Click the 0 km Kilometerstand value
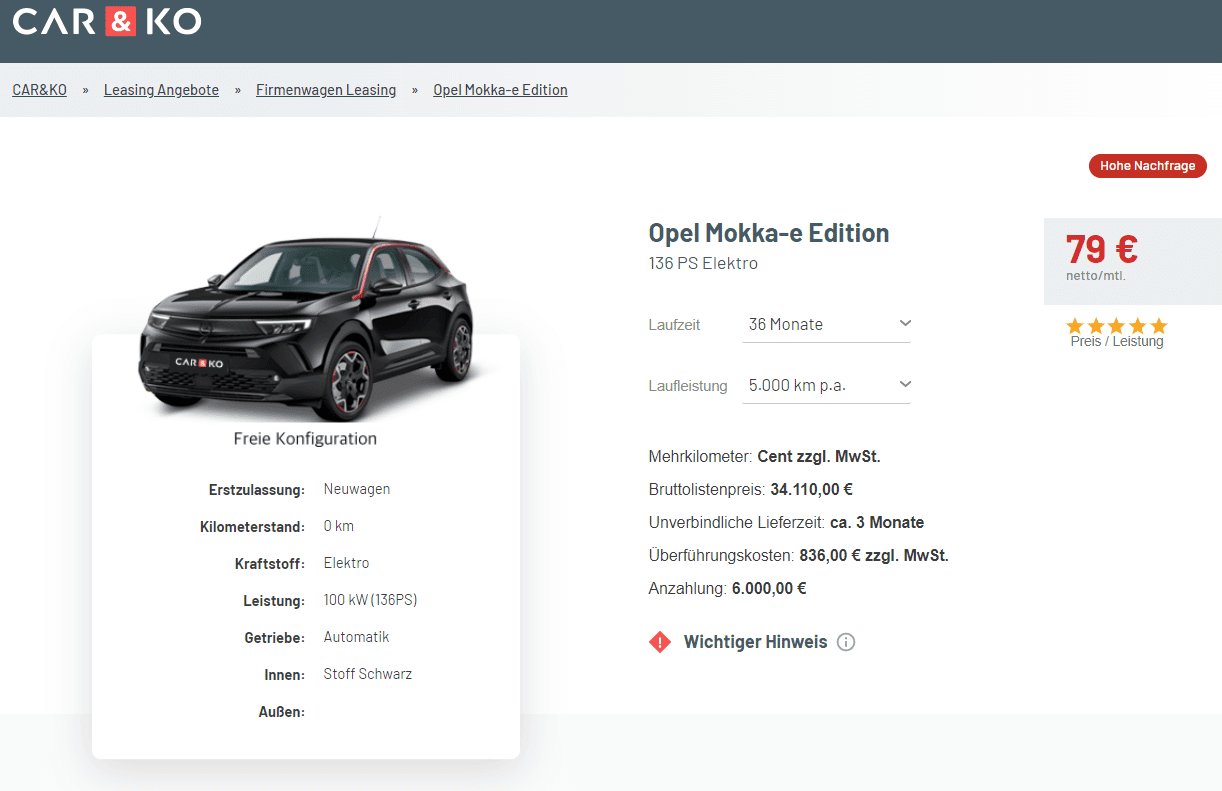This screenshot has width=1222, height=791. [x=339, y=526]
